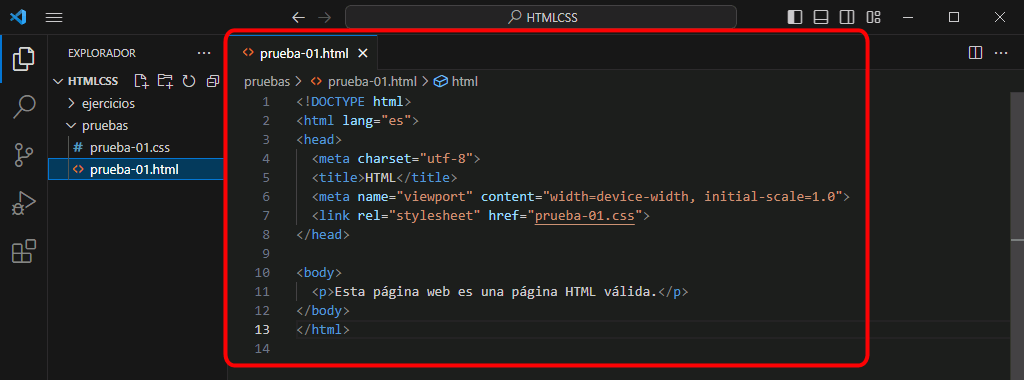This screenshot has width=1024, height=380.
Task: Click the pruebas breadcrumb
Action: [x=266, y=82]
